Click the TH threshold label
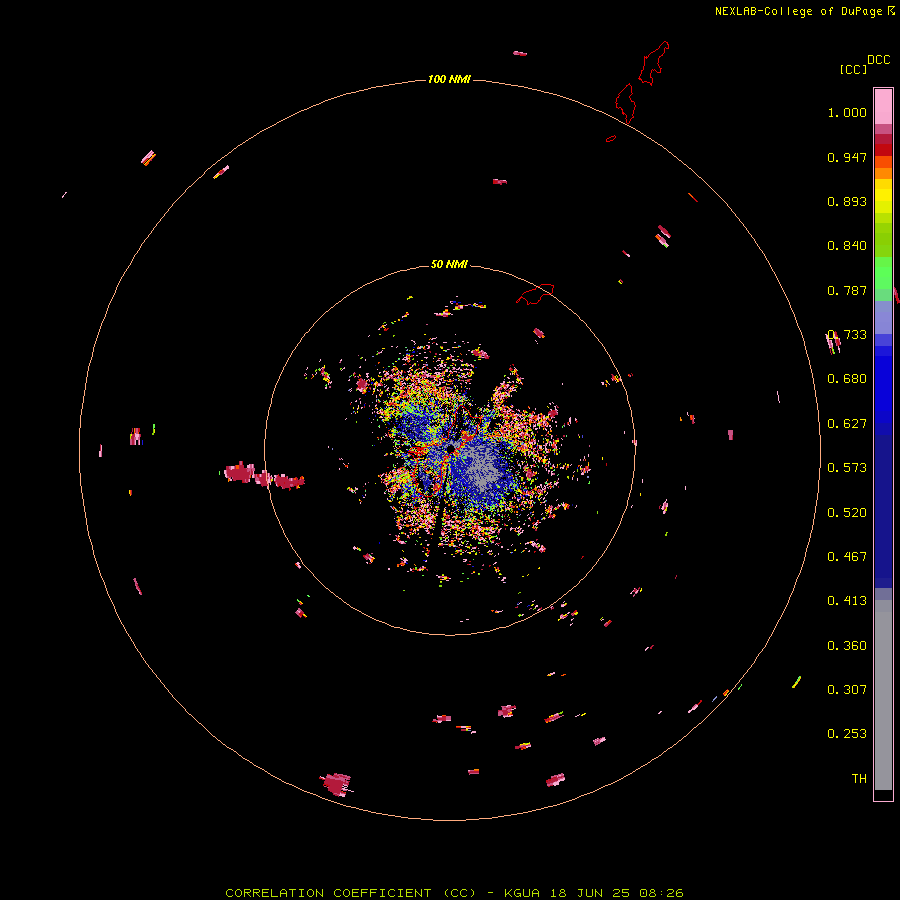Image resolution: width=900 pixels, height=900 pixels. 859,779
